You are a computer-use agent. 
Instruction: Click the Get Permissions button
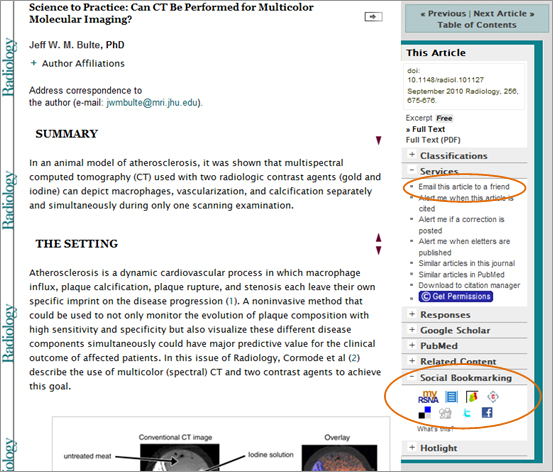456,296
